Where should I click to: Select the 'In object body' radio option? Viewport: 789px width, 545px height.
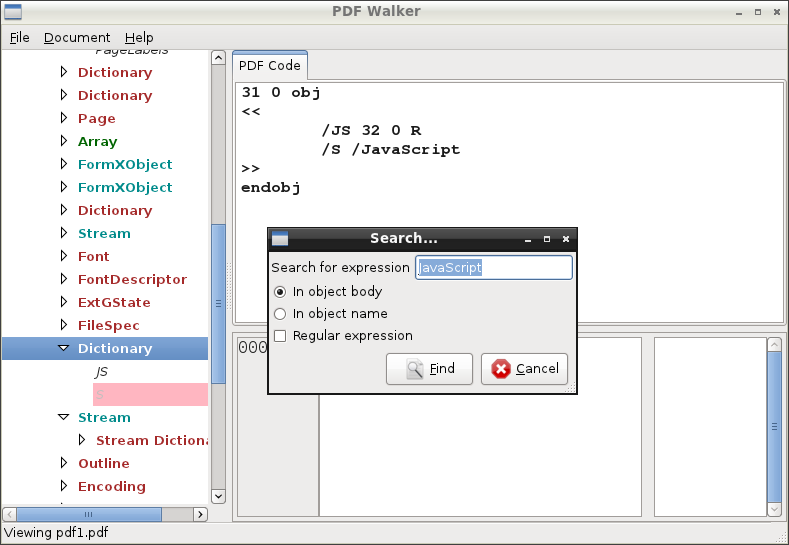point(280,292)
